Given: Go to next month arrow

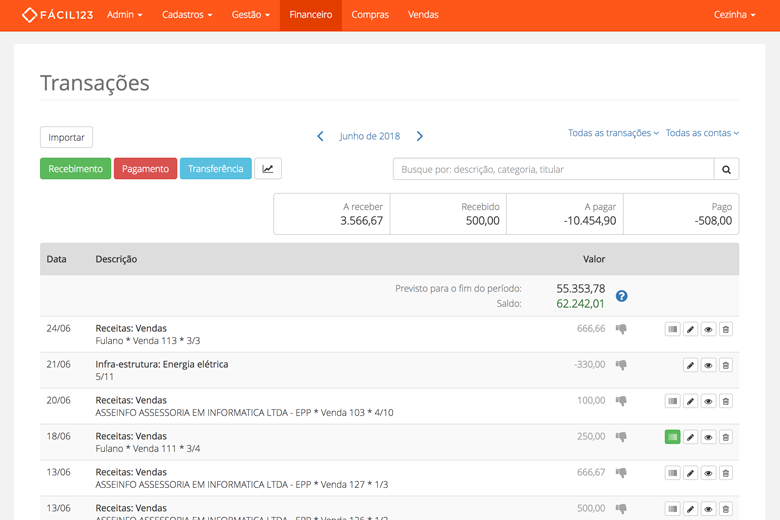Looking at the screenshot, I should (419, 136).
